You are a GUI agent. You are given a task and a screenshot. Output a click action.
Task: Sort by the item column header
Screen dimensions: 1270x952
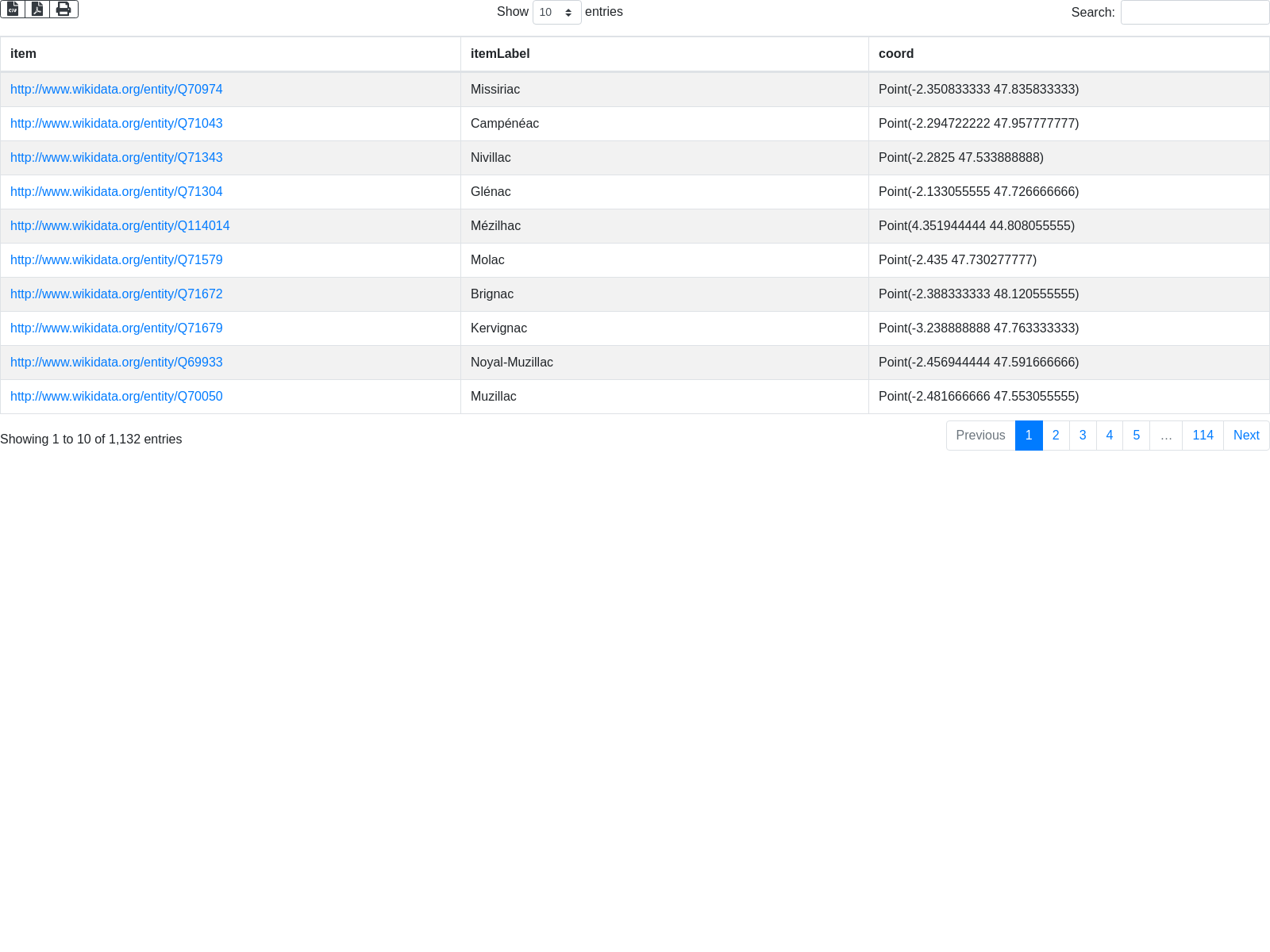pyautogui.click(x=23, y=54)
